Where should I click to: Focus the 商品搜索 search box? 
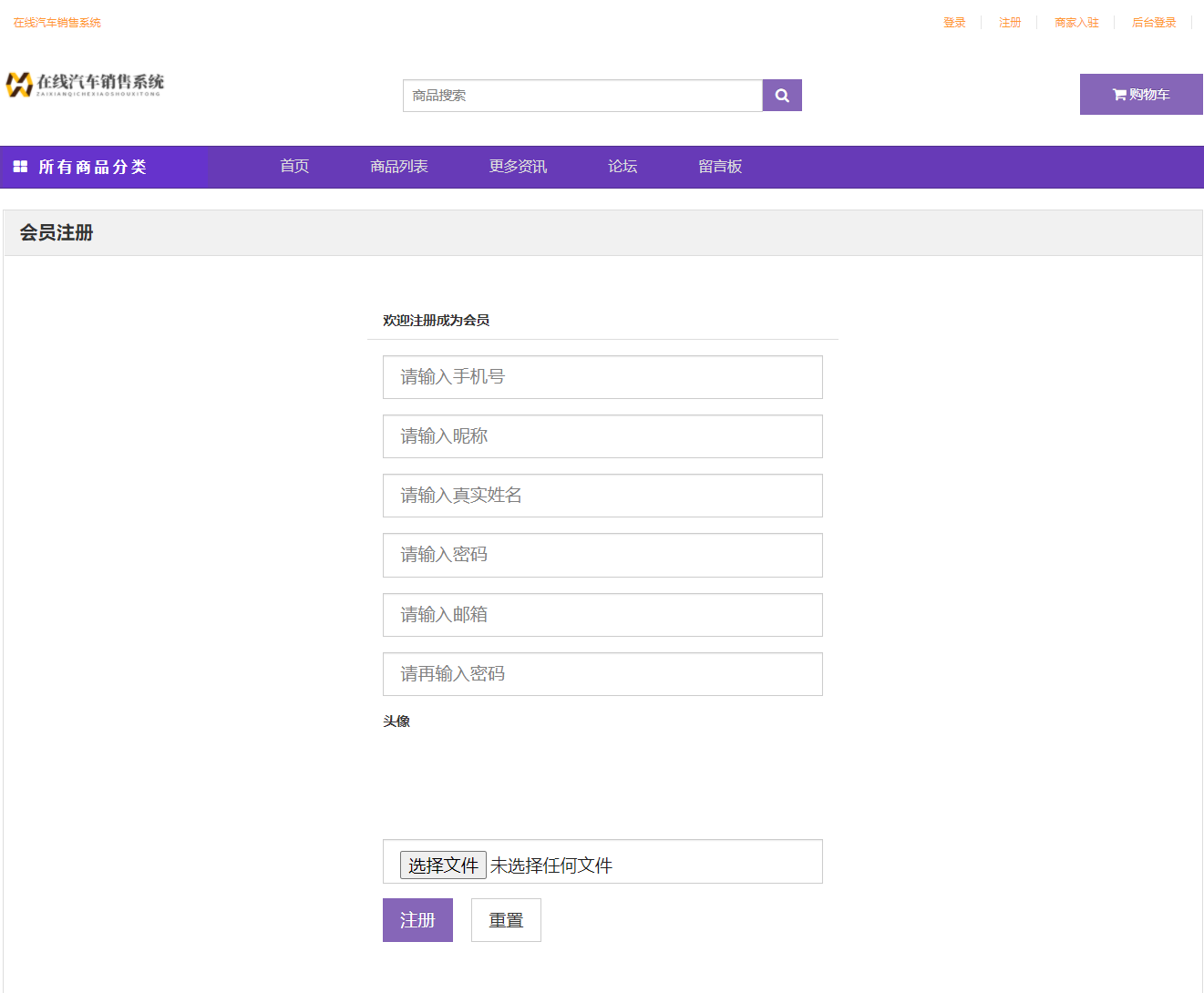pyautogui.click(x=582, y=96)
